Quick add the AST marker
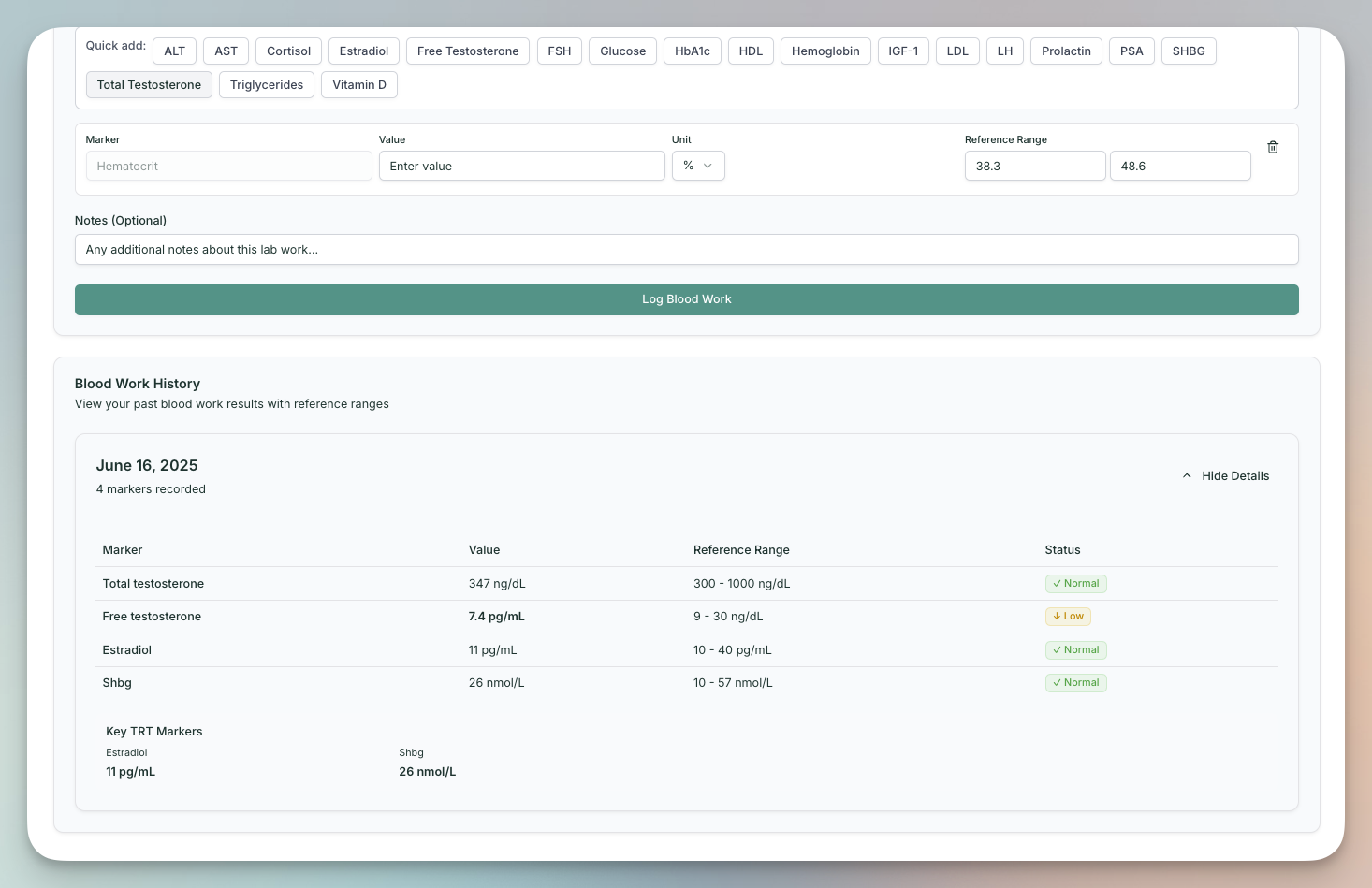Viewport: 1372px width, 888px height. tap(226, 51)
